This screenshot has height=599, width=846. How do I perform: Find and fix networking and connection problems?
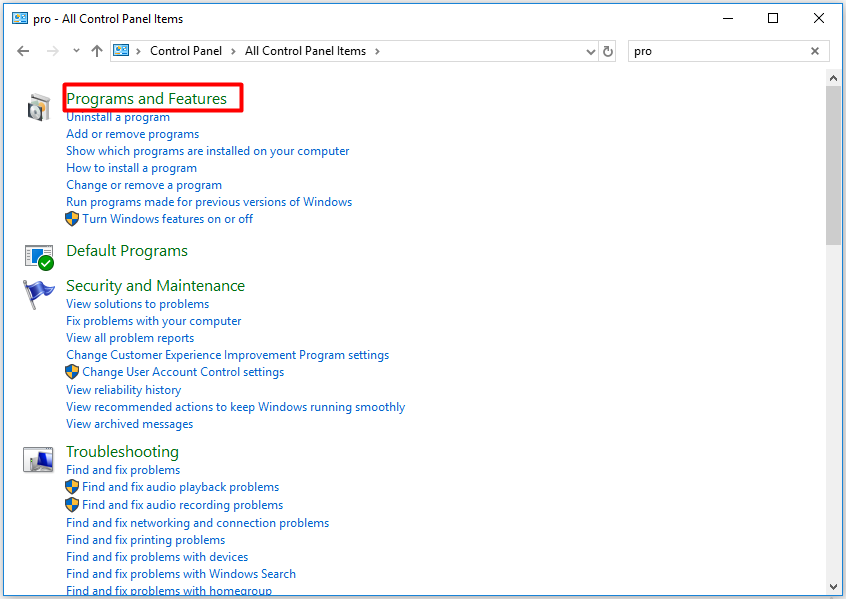[x=197, y=523]
